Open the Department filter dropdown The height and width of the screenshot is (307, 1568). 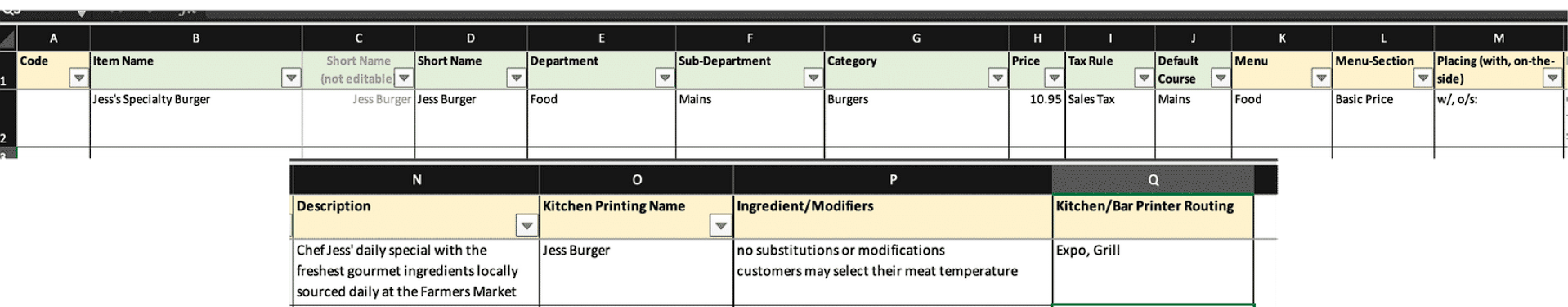pyautogui.click(x=665, y=78)
